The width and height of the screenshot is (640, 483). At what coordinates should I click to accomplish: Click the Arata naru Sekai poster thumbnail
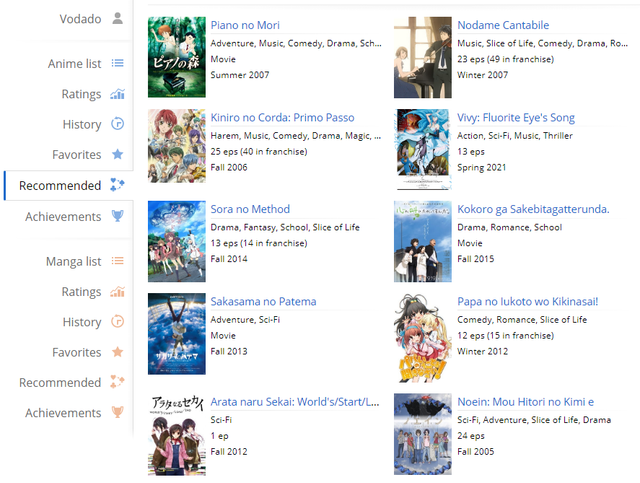click(x=177, y=434)
